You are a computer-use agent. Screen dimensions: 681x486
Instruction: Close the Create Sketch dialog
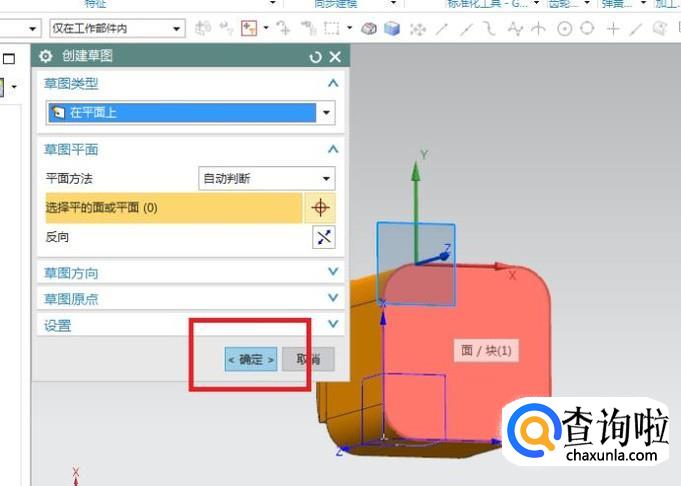point(335,56)
